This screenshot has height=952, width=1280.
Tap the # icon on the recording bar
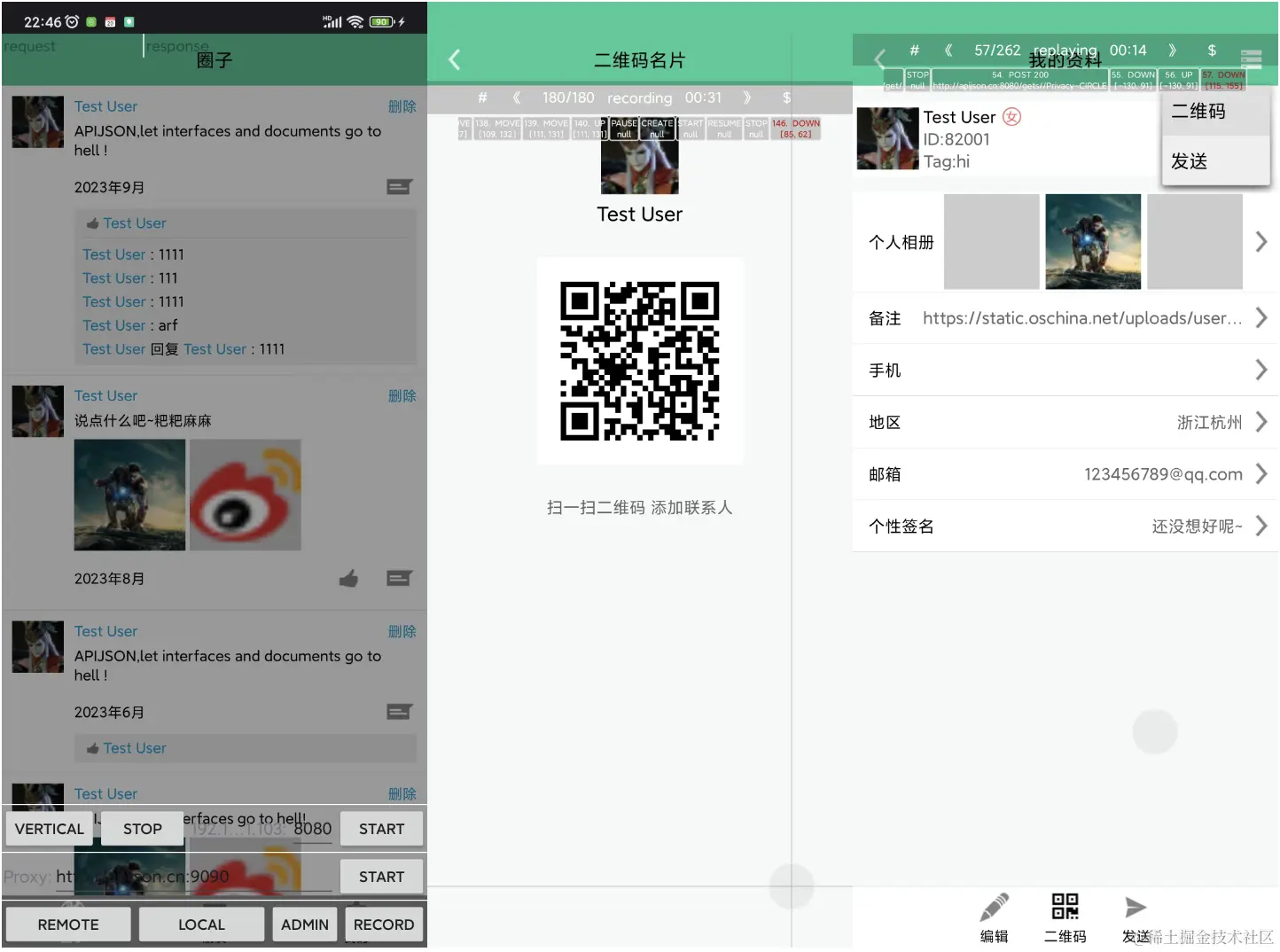click(482, 98)
